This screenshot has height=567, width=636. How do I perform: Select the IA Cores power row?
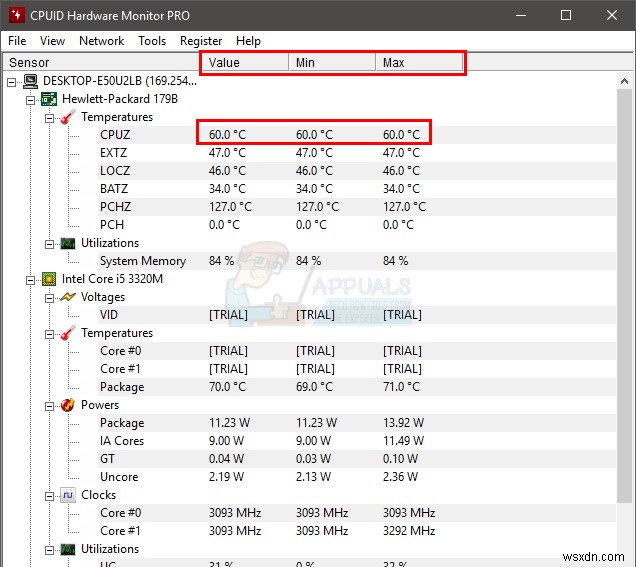pyautogui.click(x=357, y=441)
